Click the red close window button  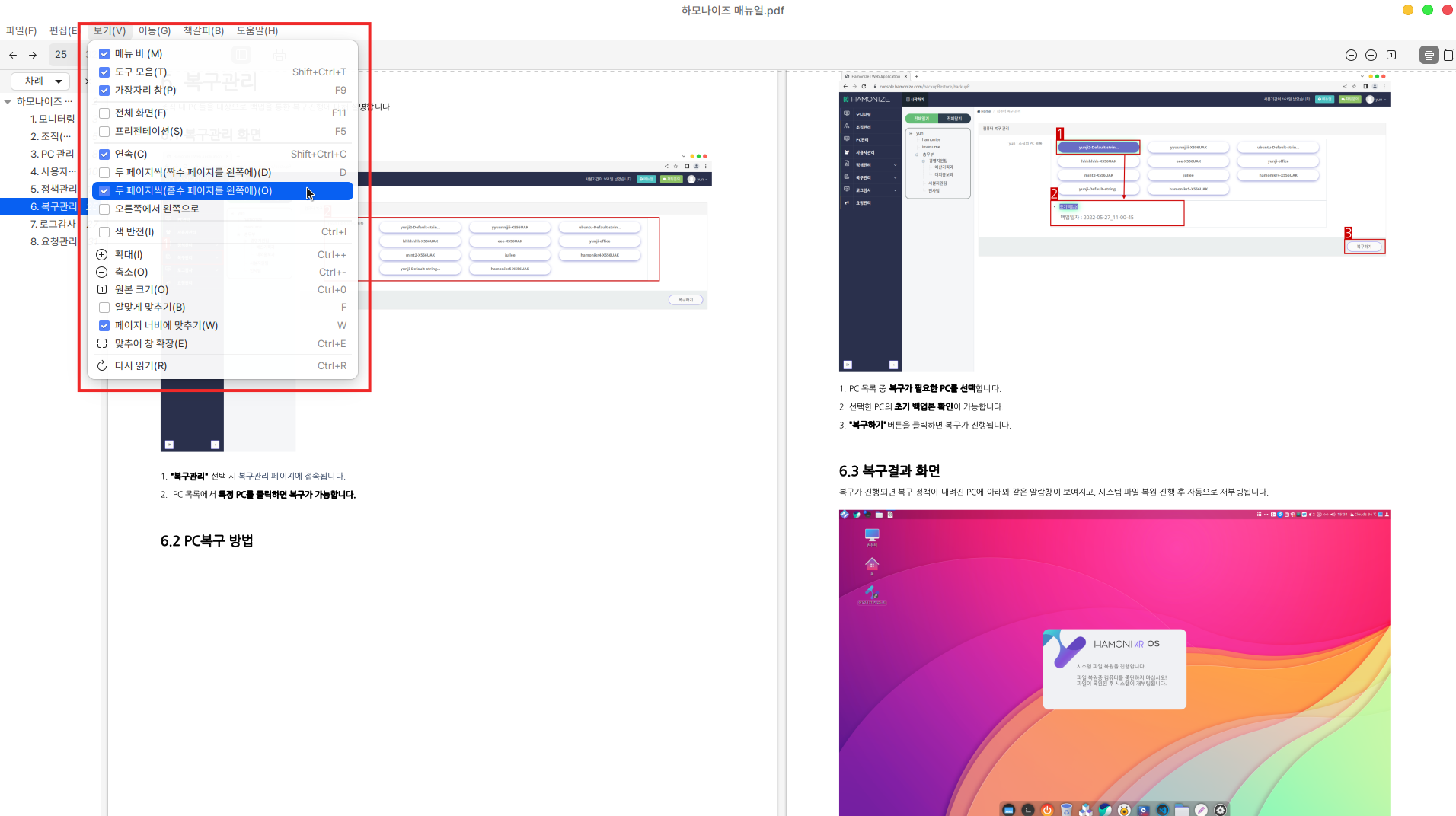1448,10
